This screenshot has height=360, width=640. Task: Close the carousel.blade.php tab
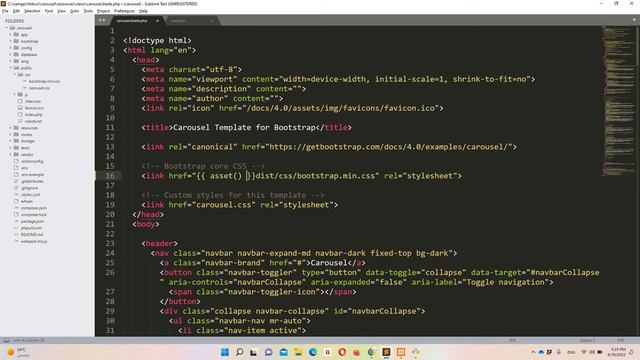pyautogui.click(x=157, y=20)
